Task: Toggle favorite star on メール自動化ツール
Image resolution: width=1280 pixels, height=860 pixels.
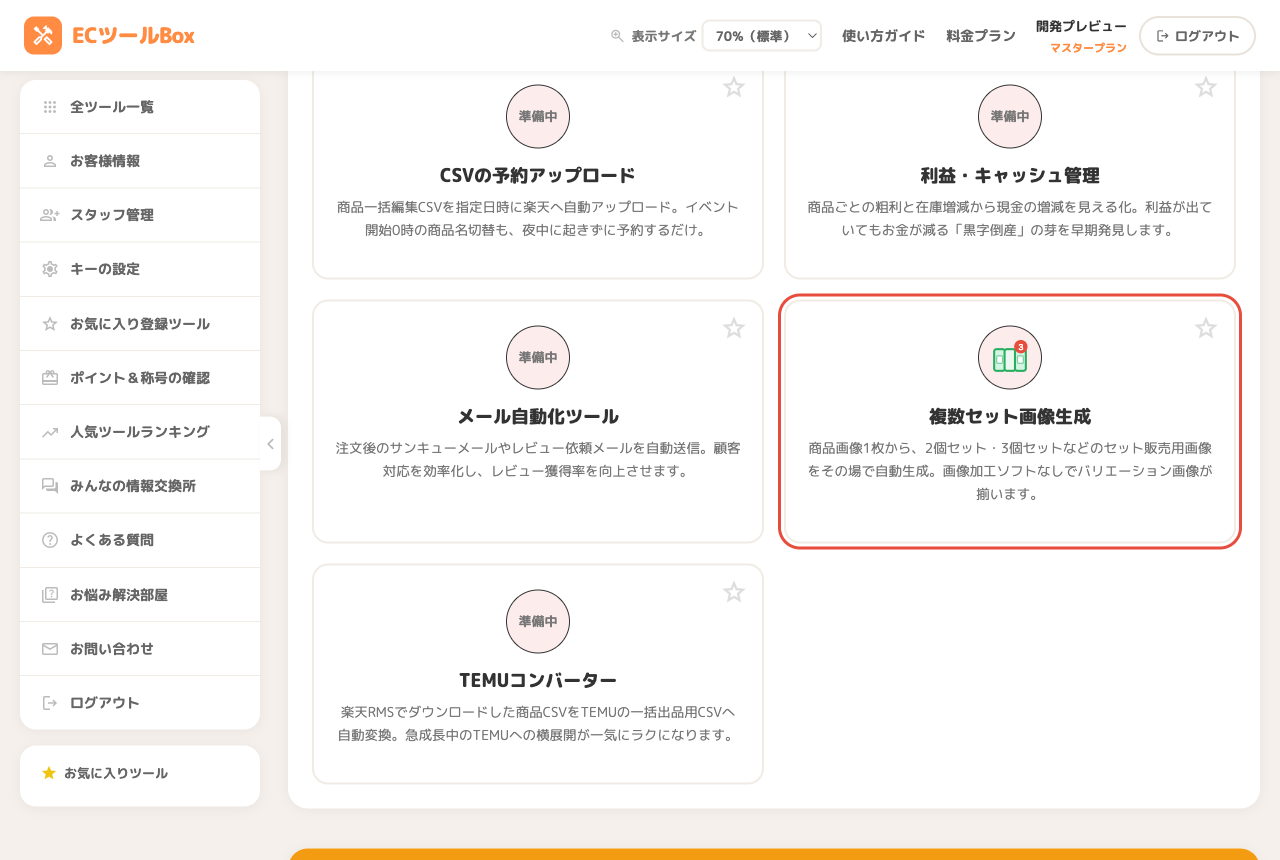Action: pyautogui.click(x=734, y=328)
